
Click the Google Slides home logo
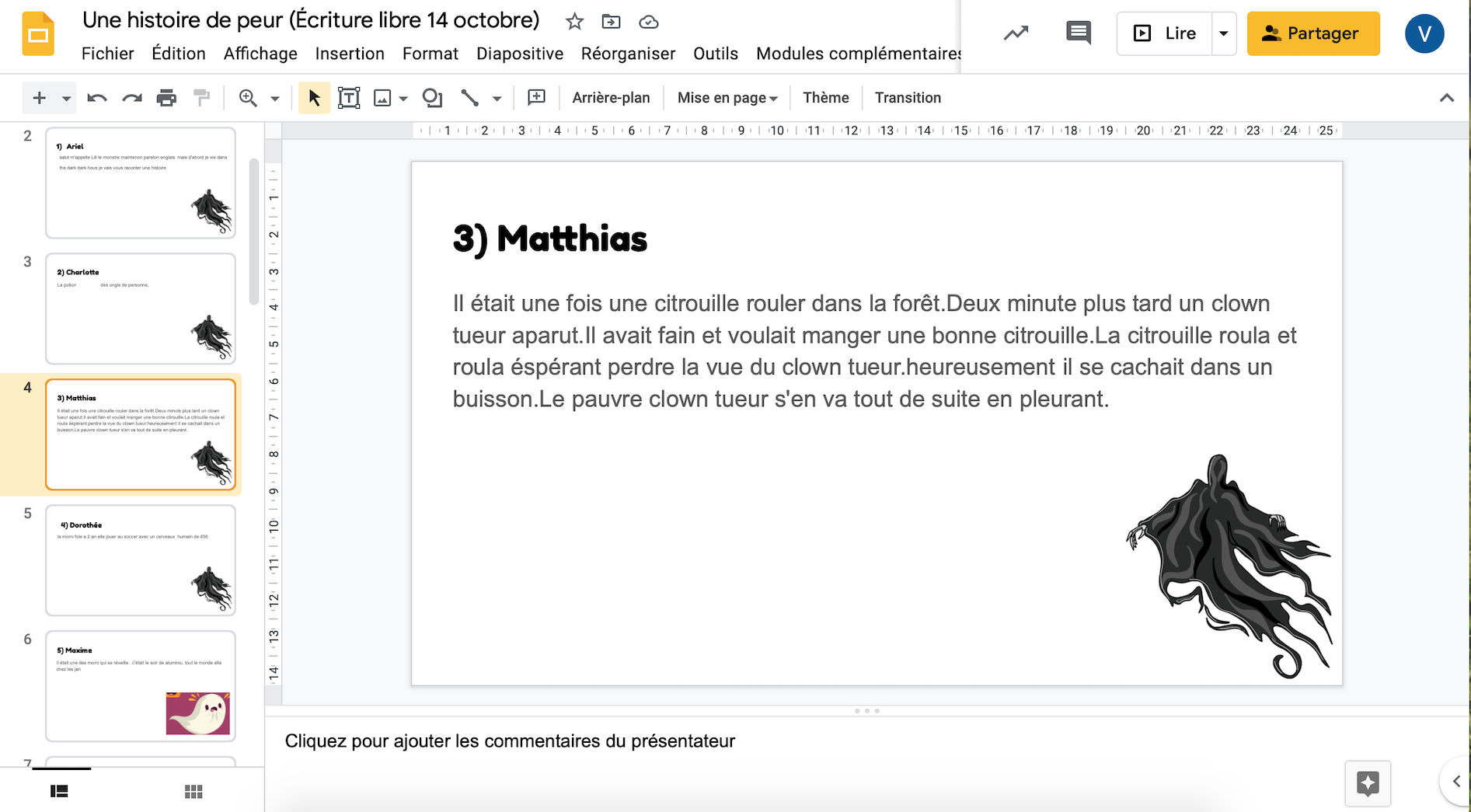tap(38, 34)
